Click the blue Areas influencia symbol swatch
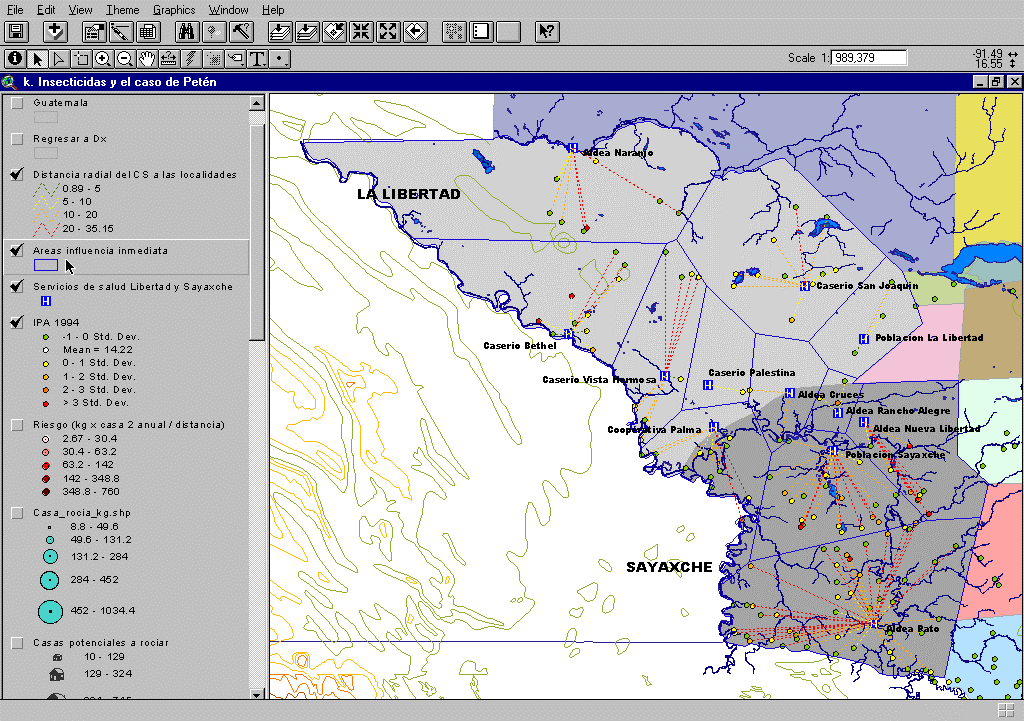The width and height of the screenshot is (1024, 721). [x=46, y=265]
